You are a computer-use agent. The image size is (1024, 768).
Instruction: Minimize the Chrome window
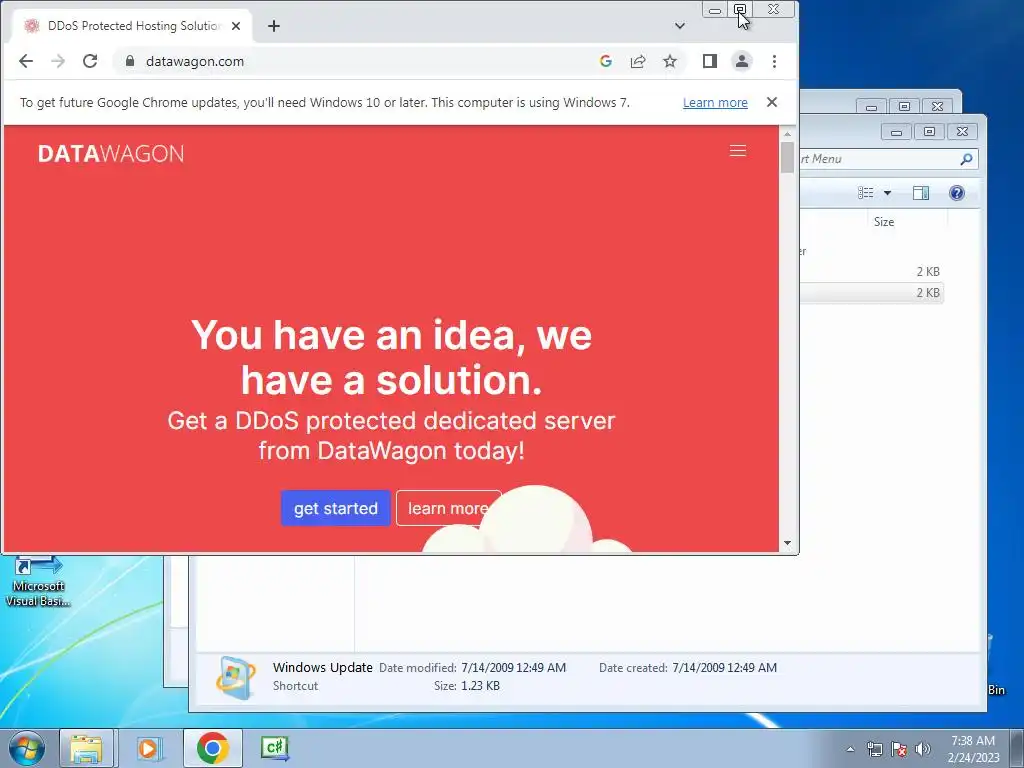click(715, 10)
